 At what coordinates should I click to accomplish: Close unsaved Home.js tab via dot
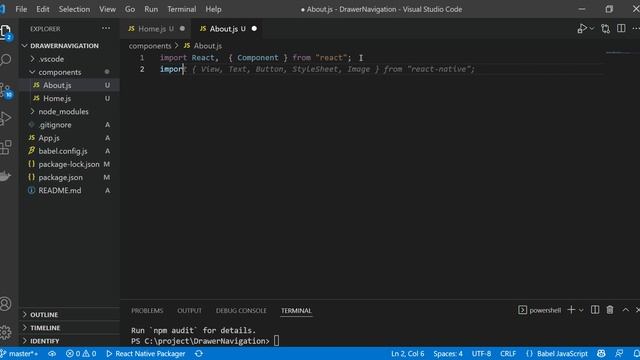coord(182,29)
